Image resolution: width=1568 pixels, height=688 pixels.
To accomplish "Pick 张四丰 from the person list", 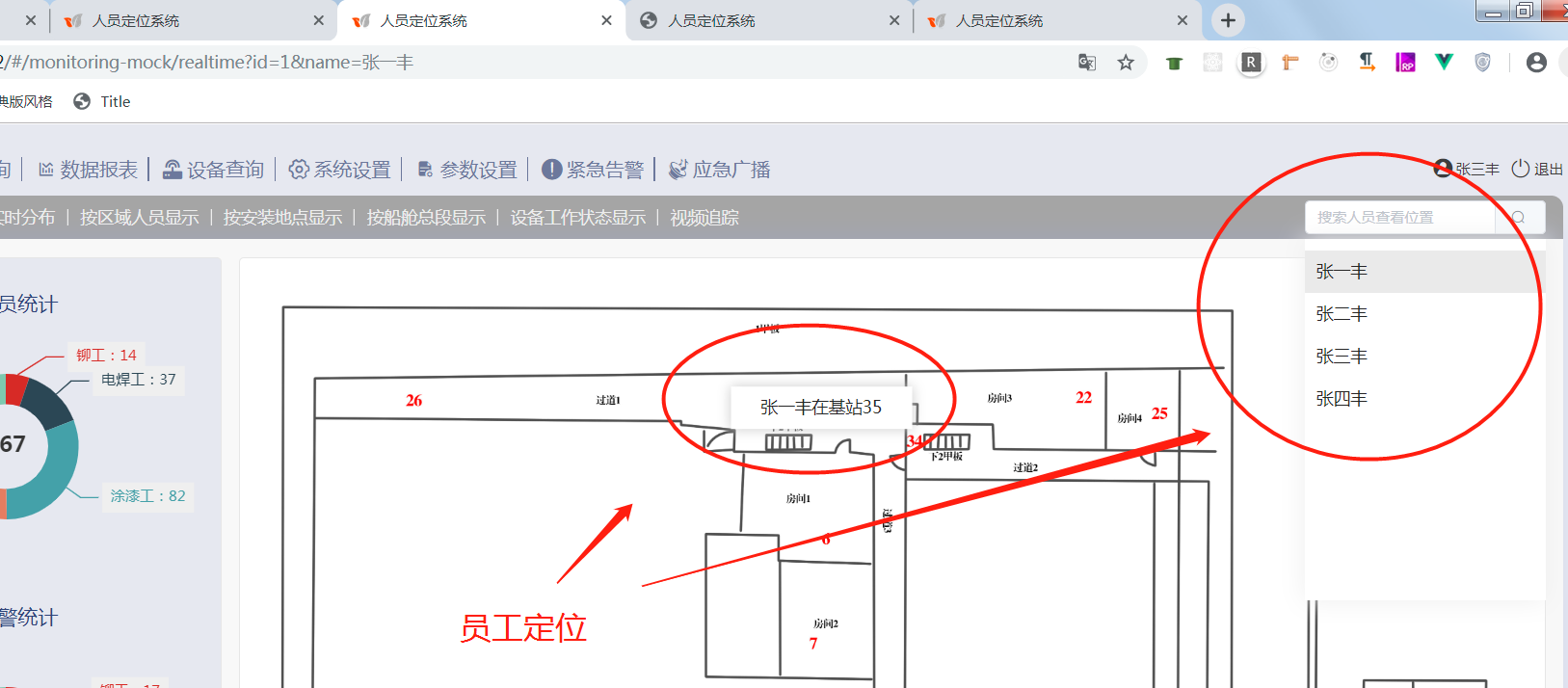I will tap(1342, 399).
